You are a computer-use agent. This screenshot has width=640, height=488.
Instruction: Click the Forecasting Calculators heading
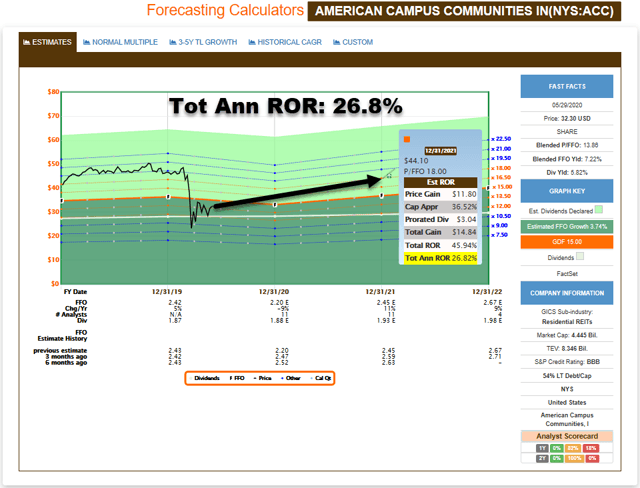click(225, 10)
